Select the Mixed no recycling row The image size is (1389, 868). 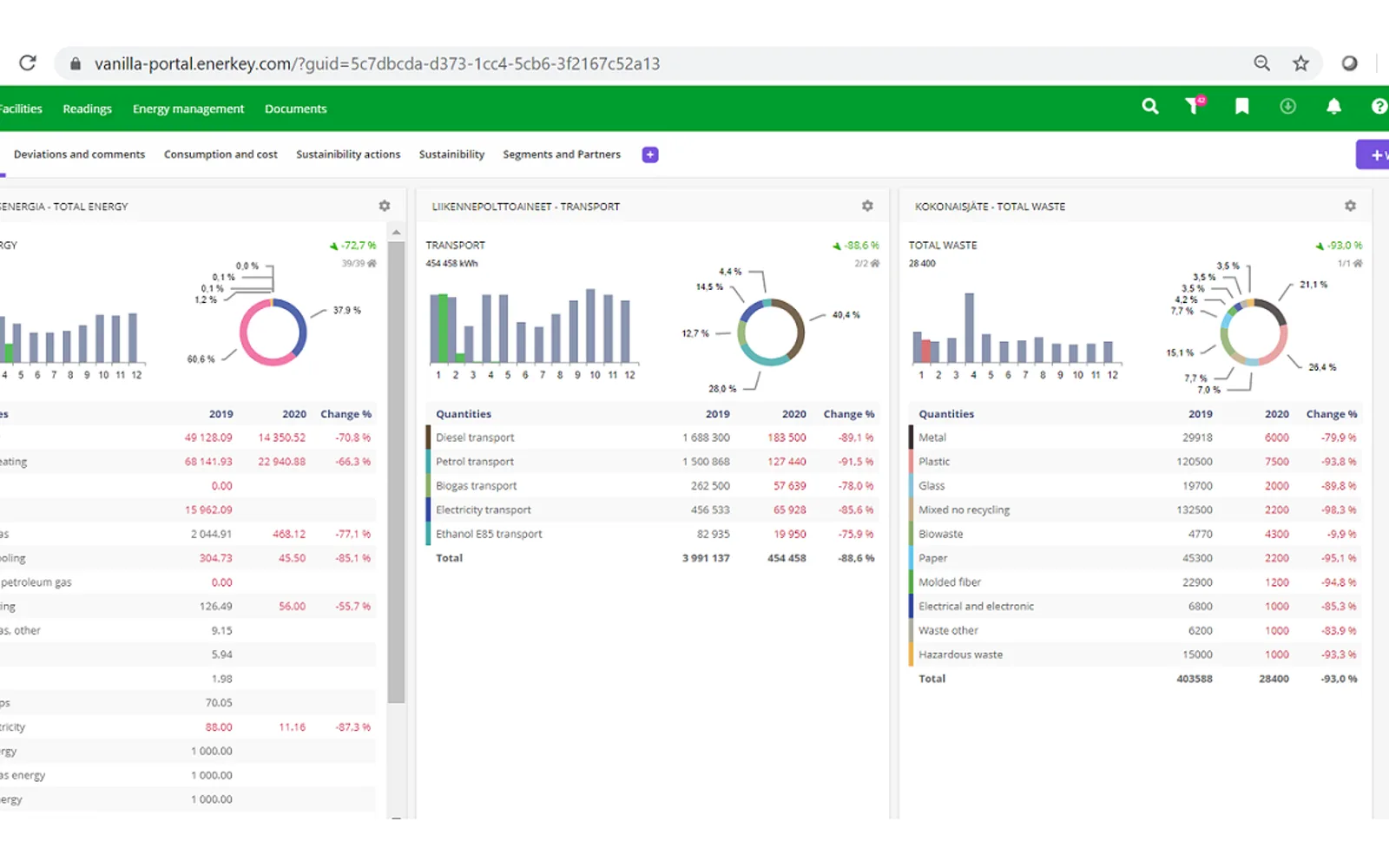pyautogui.click(x=1135, y=510)
